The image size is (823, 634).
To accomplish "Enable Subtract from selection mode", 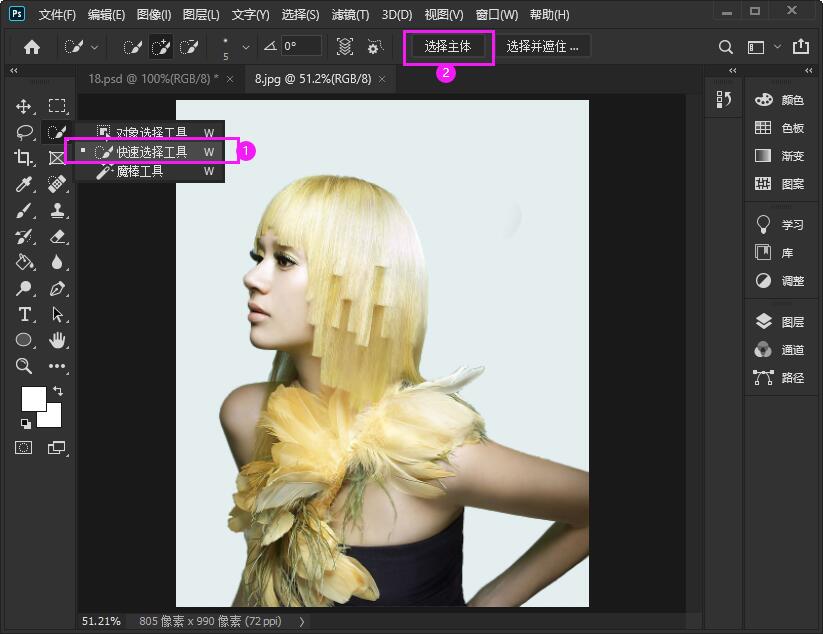I will [188, 47].
